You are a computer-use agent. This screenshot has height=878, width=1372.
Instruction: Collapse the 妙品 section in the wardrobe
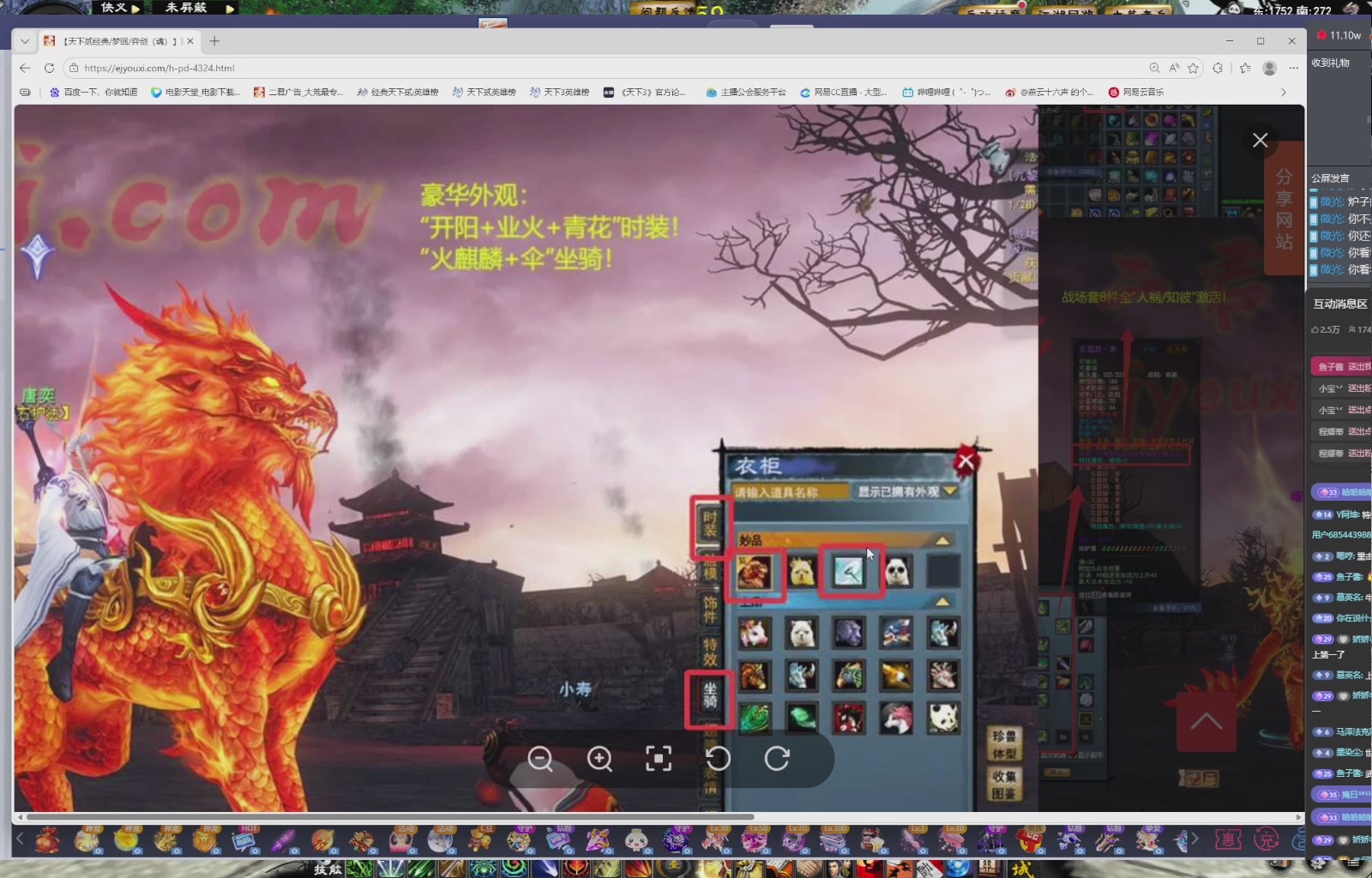(942, 540)
